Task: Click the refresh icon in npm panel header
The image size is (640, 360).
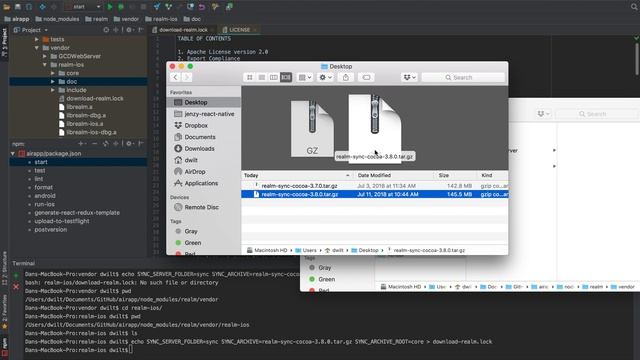Action: 106,144
